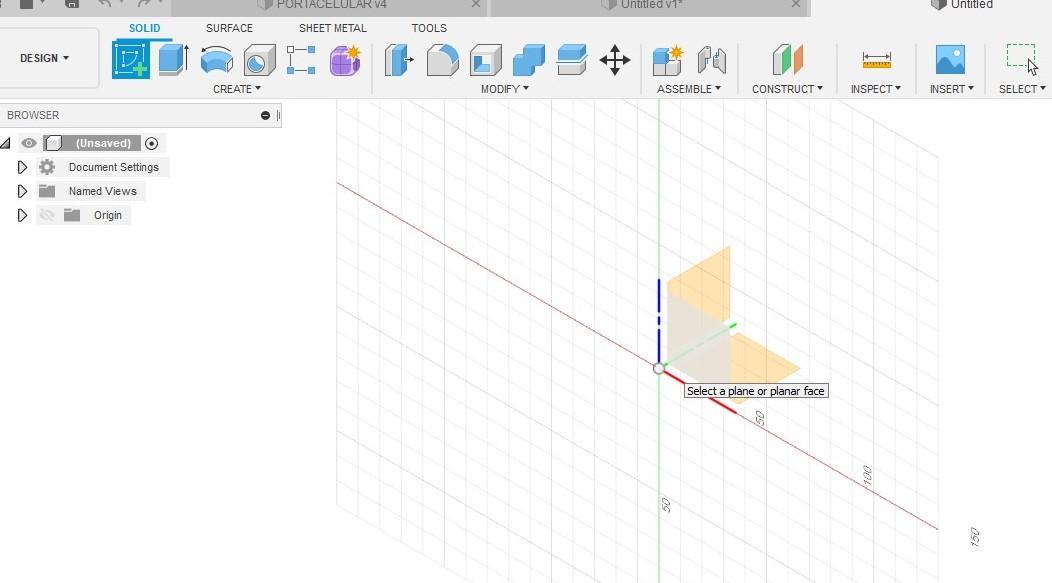
Task: Open the Inspect dropdown menu
Action: point(876,89)
